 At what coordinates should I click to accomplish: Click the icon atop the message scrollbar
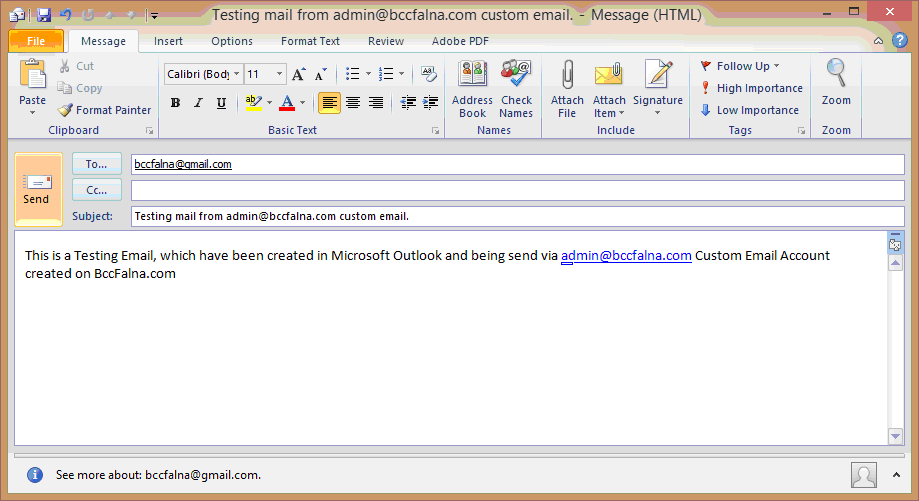point(895,244)
